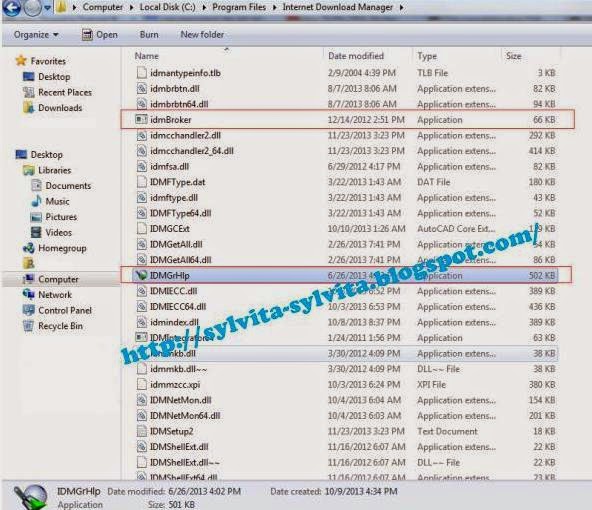Select IDMIECC.dll file icon

tap(141, 291)
